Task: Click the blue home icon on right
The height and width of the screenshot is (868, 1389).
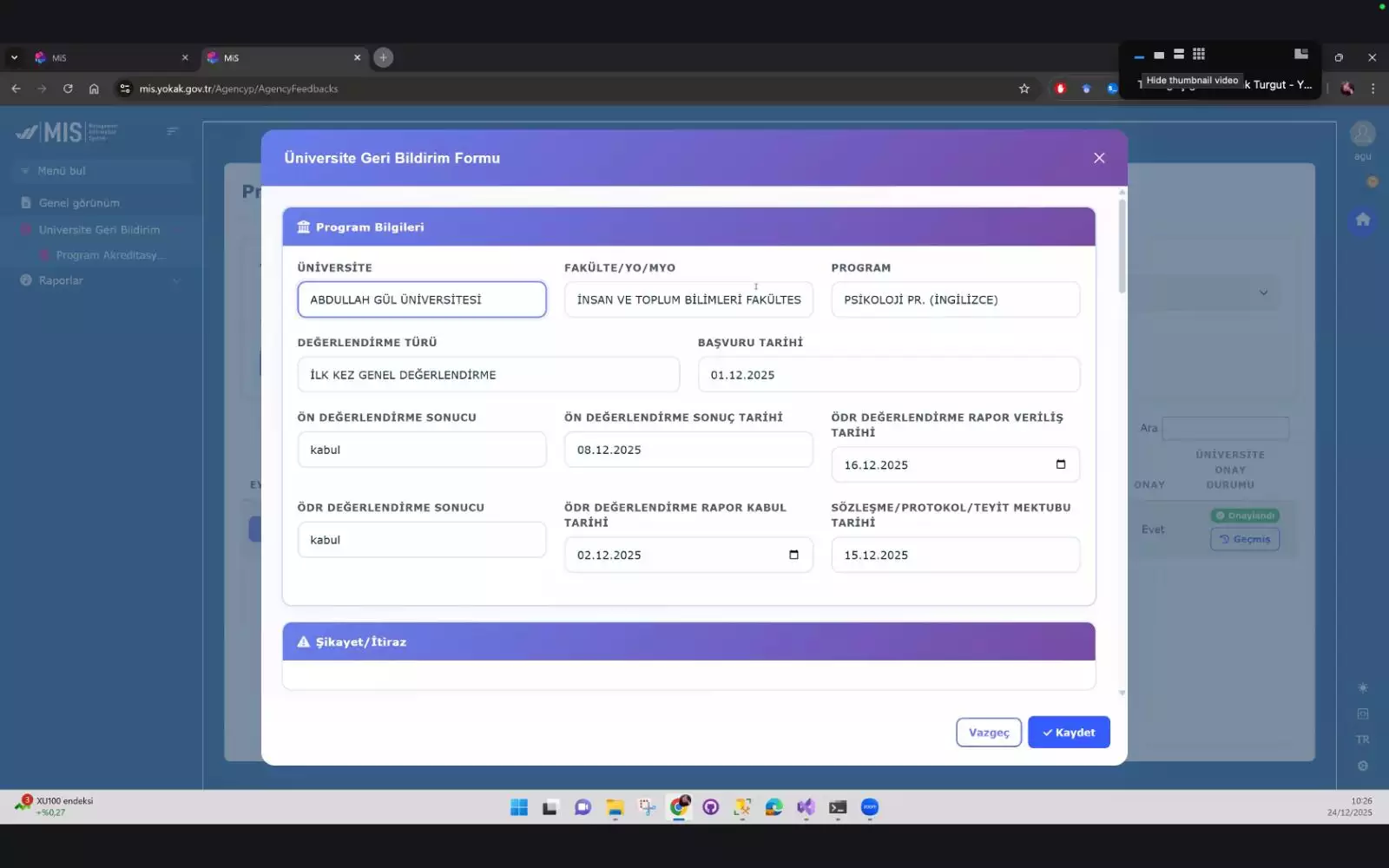Action: tap(1362, 220)
